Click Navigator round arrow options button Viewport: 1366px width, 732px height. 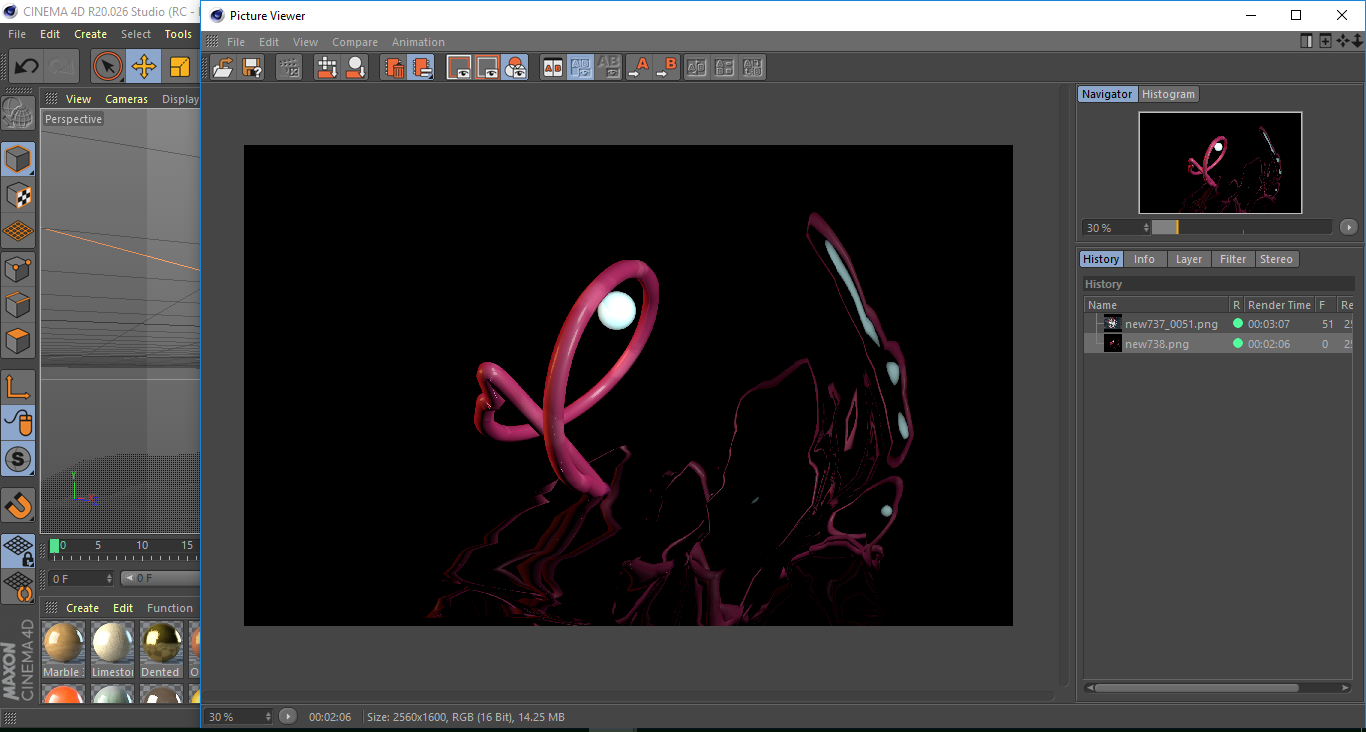(1348, 227)
